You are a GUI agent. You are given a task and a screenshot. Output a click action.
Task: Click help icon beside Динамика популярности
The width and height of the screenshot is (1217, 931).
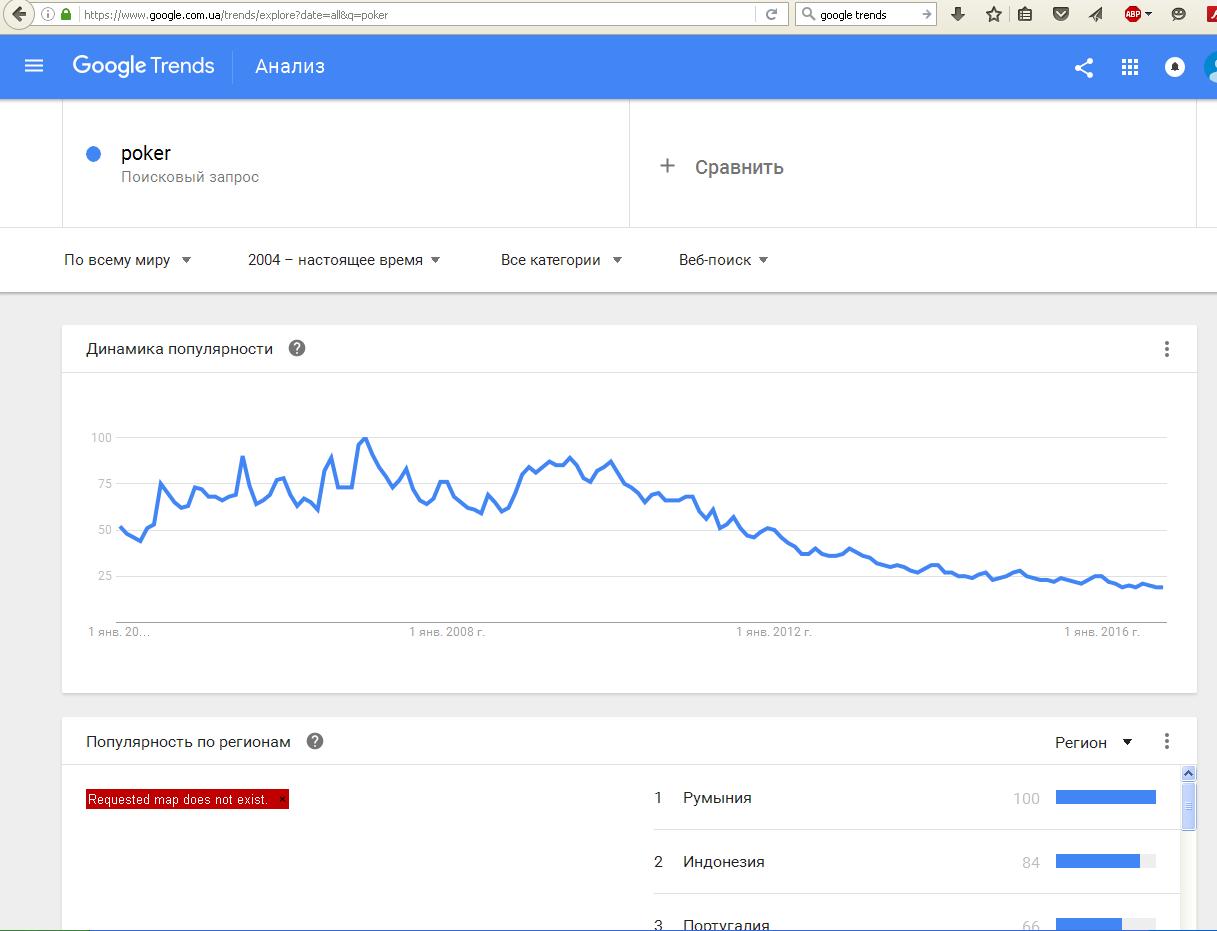pyautogui.click(x=297, y=348)
